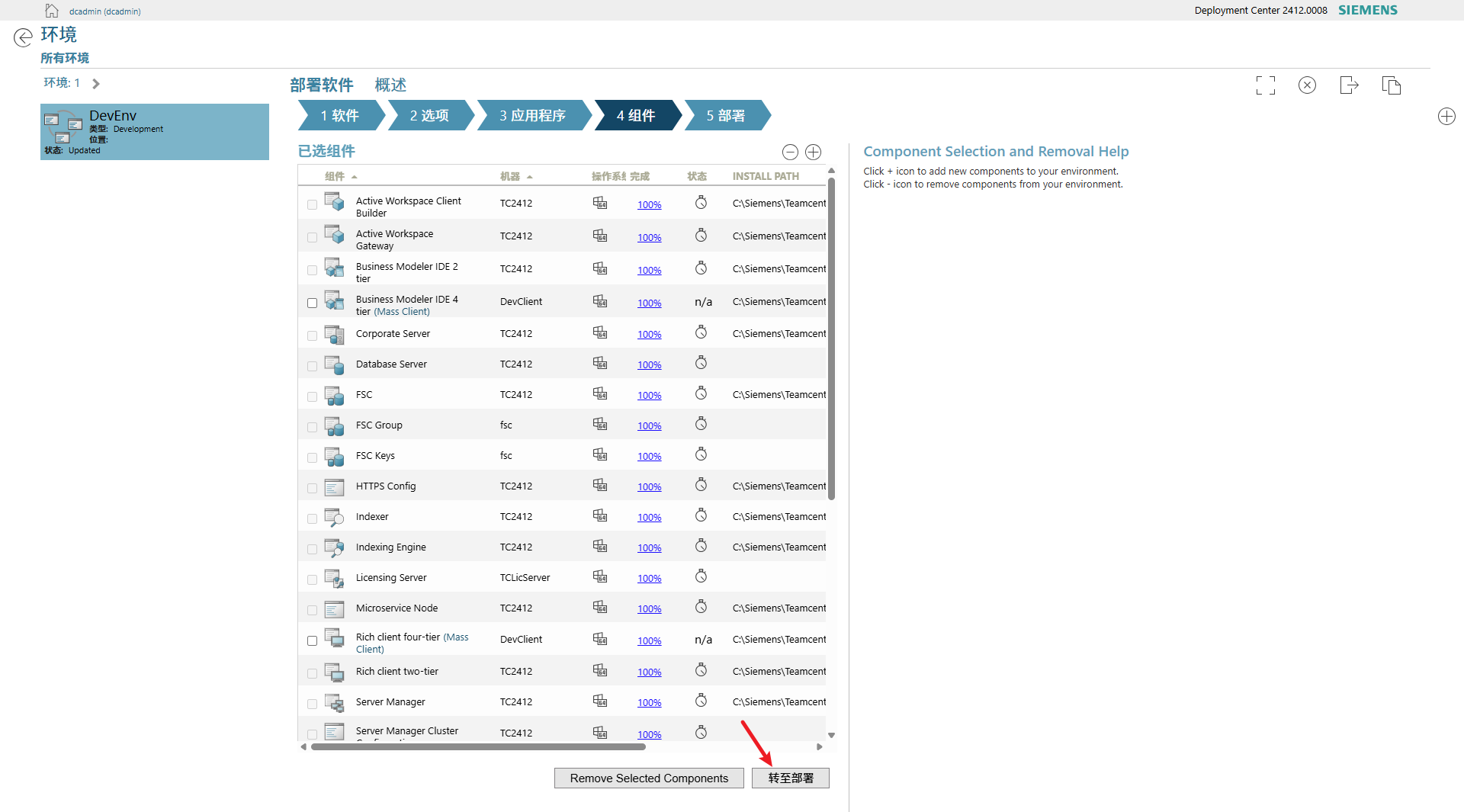This screenshot has height=812, width=1464.
Task: Click the back arrow next to 环境
Action: tap(23, 37)
